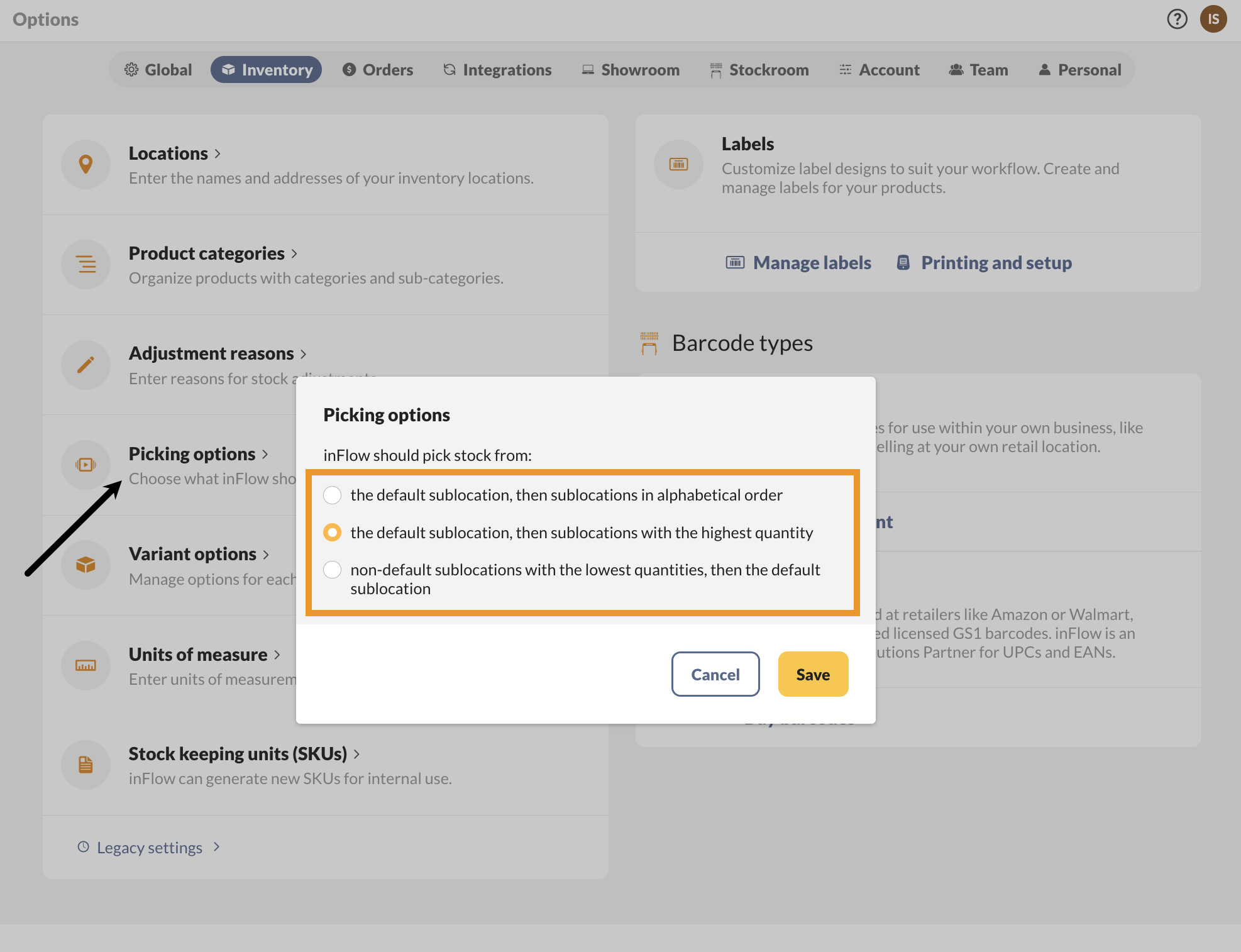Cancel the Picking options dialog
The height and width of the screenshot is (952, 1241).
tap(715, 674)
